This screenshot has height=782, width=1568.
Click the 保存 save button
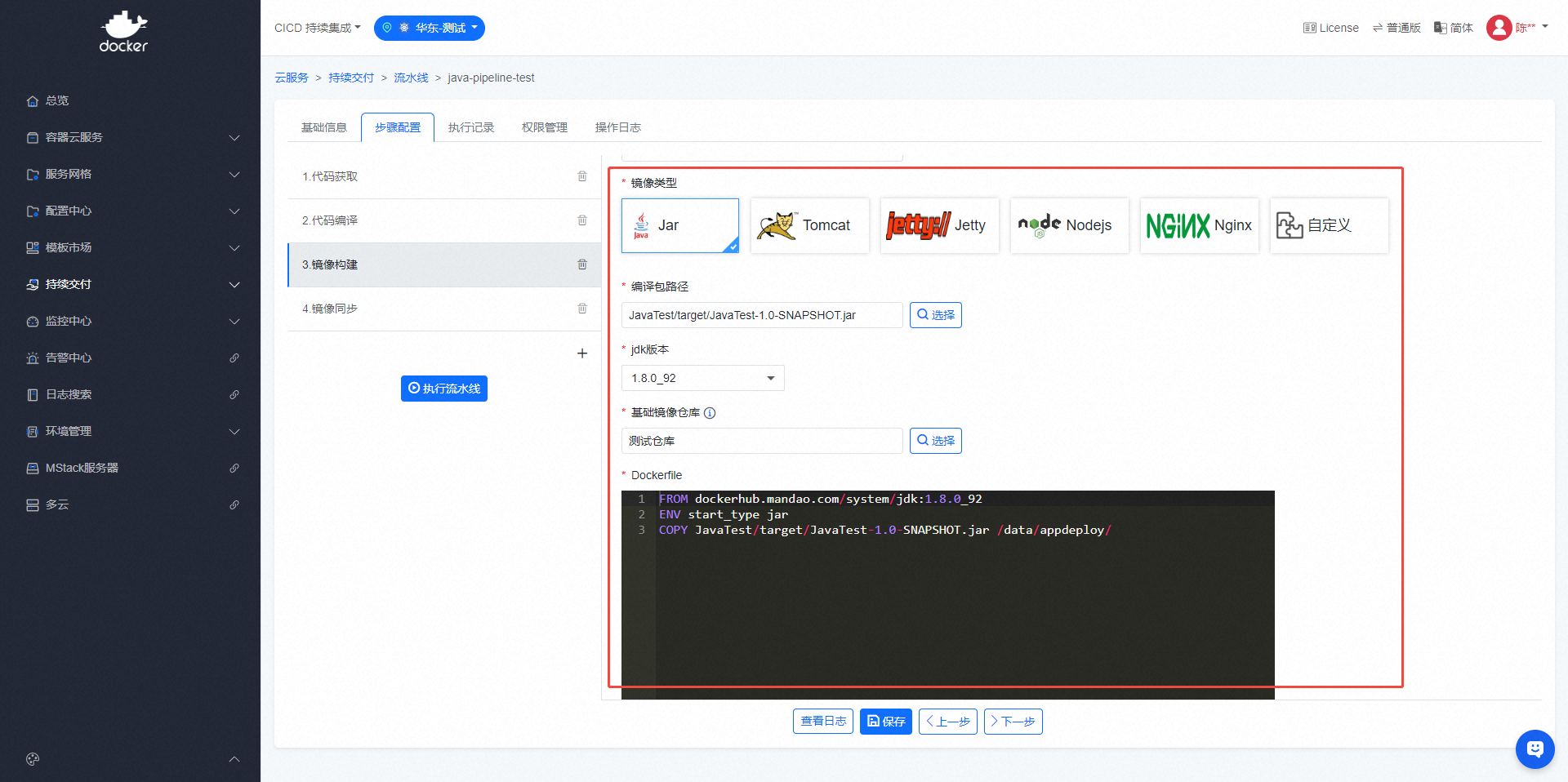[x=885, y=722]
